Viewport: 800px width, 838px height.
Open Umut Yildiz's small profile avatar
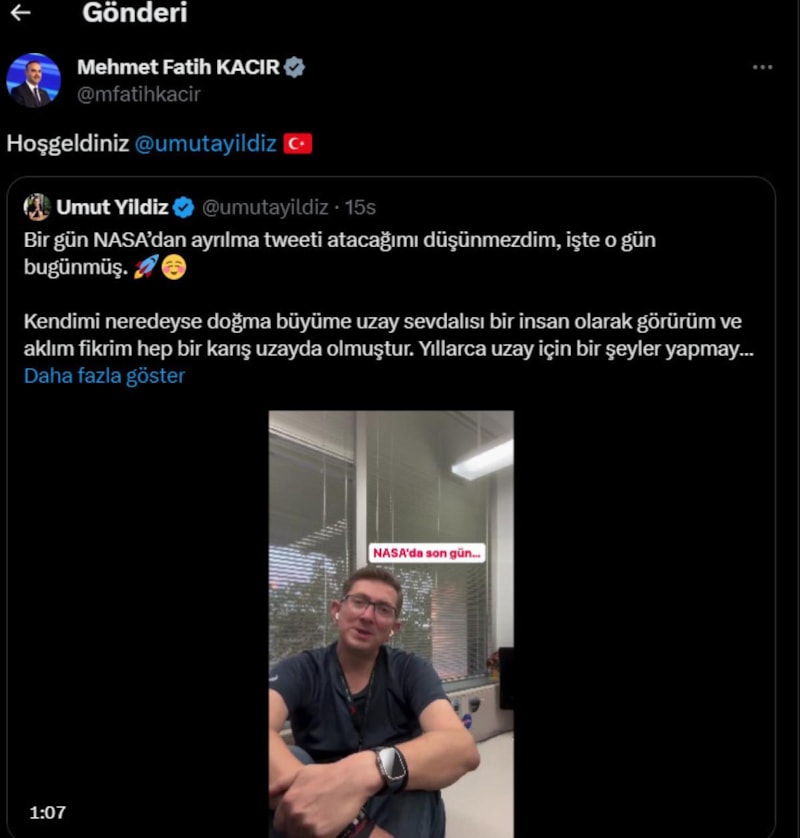click(37, 207)
